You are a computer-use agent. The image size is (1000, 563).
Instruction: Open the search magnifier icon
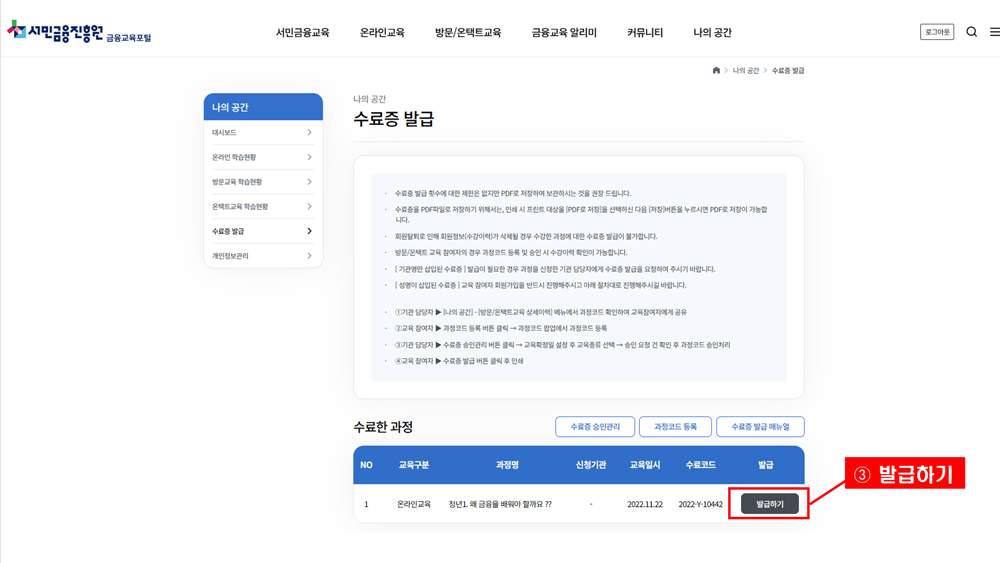click(971, 32)
